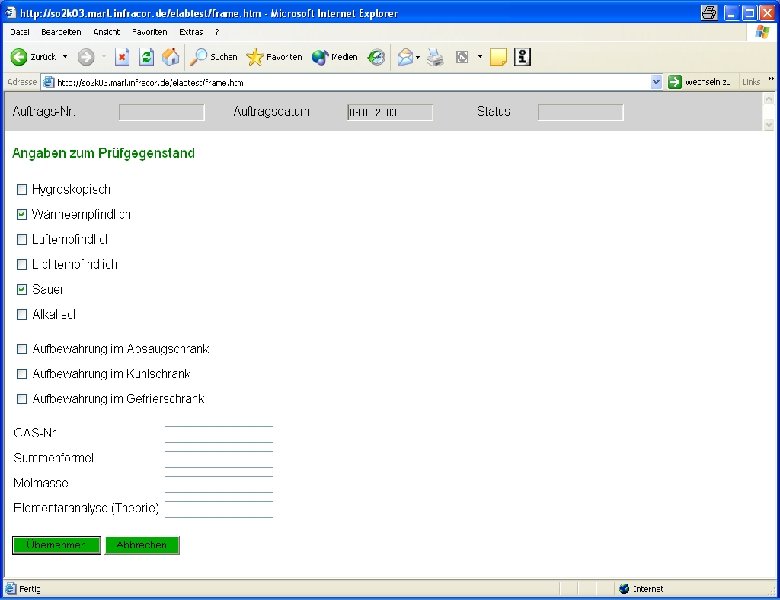Click the Internet zone globe icon
Image resolution: width=780 pixels, height=600 pixels.
click(x=624, y=589)
